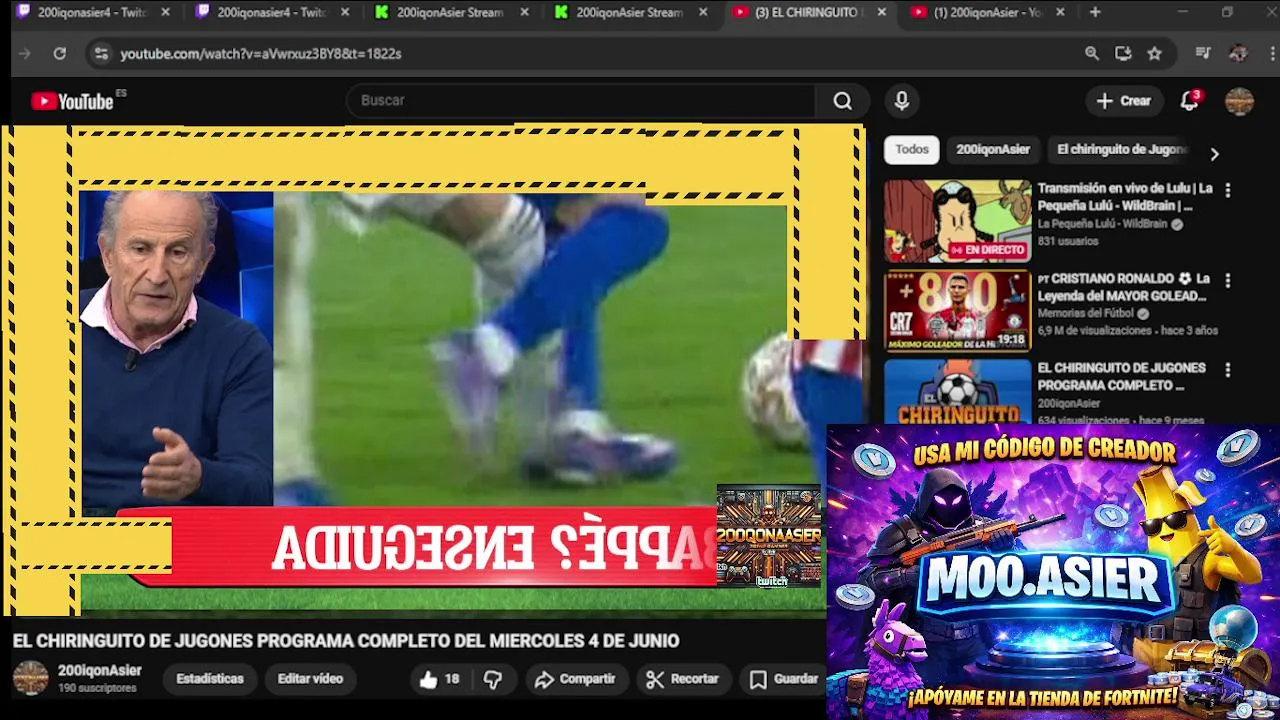Screen dimensions: 1280x720
Task: Switch to first 200iqonasier4 Twitch tab
Action: click(93, 12)
